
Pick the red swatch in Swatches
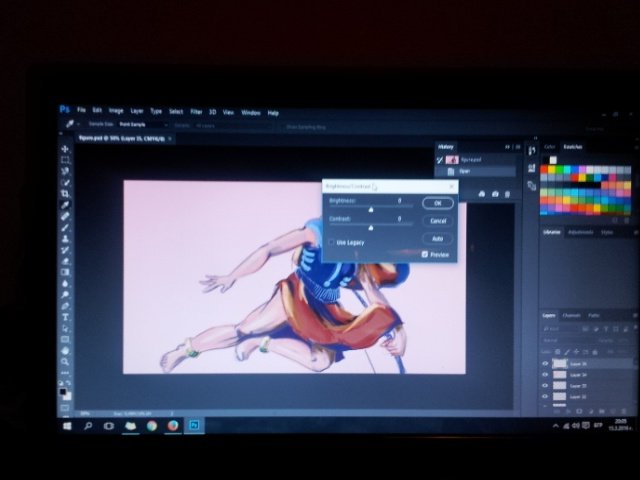click(544, 169)
